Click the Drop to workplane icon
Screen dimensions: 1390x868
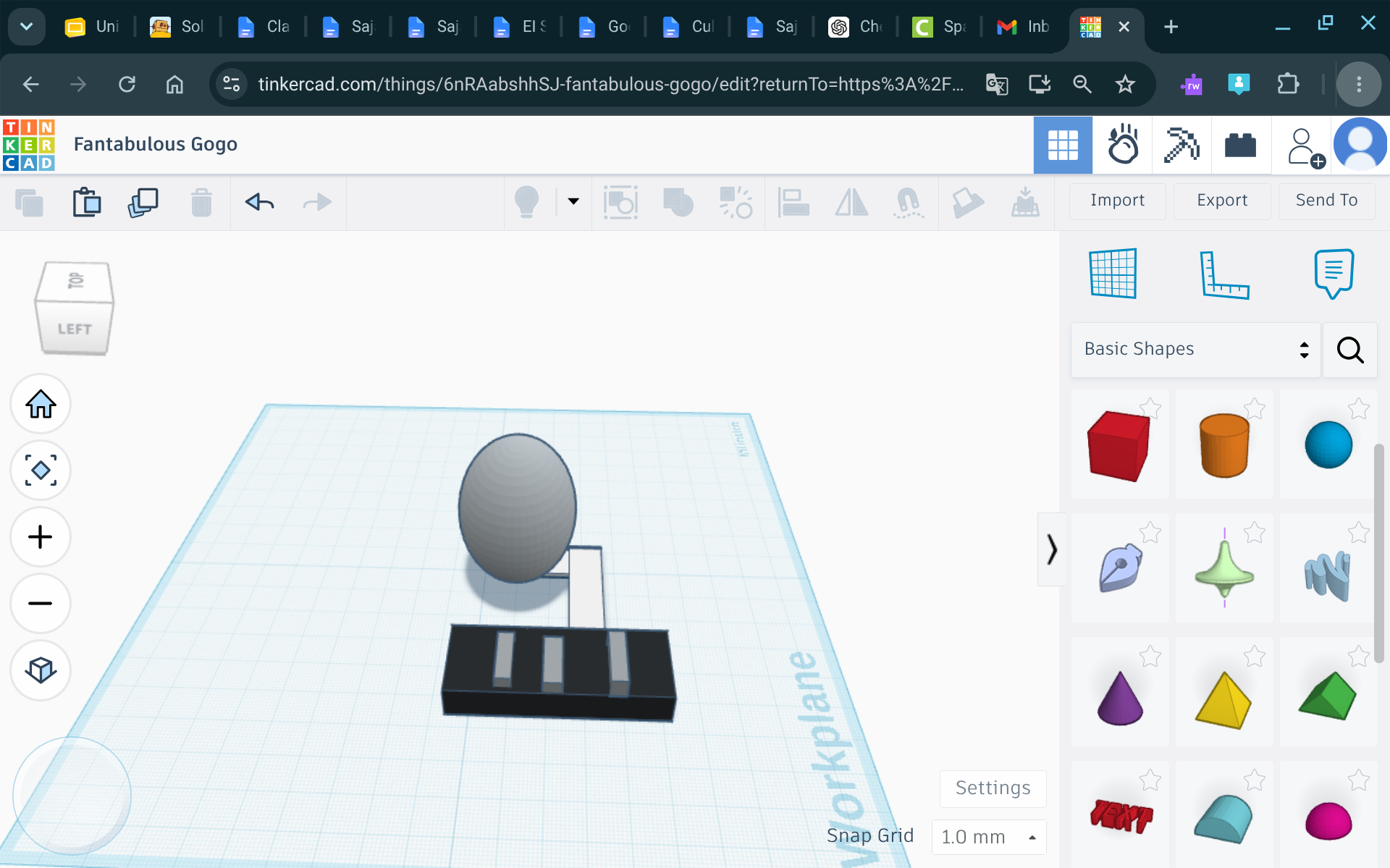point(1025,202)
